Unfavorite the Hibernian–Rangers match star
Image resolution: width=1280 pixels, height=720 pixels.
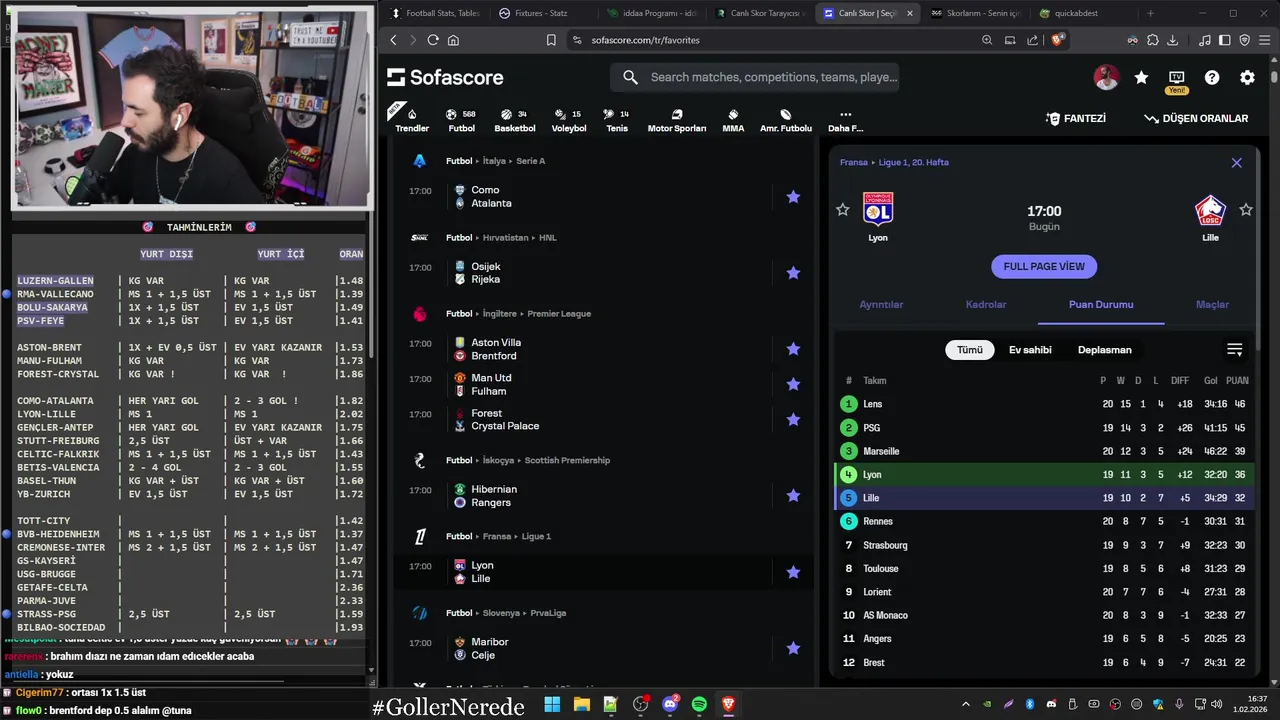pos(793,496)
